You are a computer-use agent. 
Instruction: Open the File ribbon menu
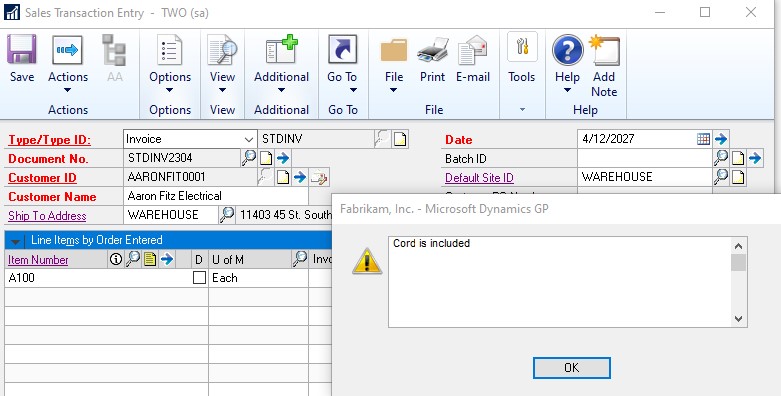pyautogui.click(x=393, y=64)
